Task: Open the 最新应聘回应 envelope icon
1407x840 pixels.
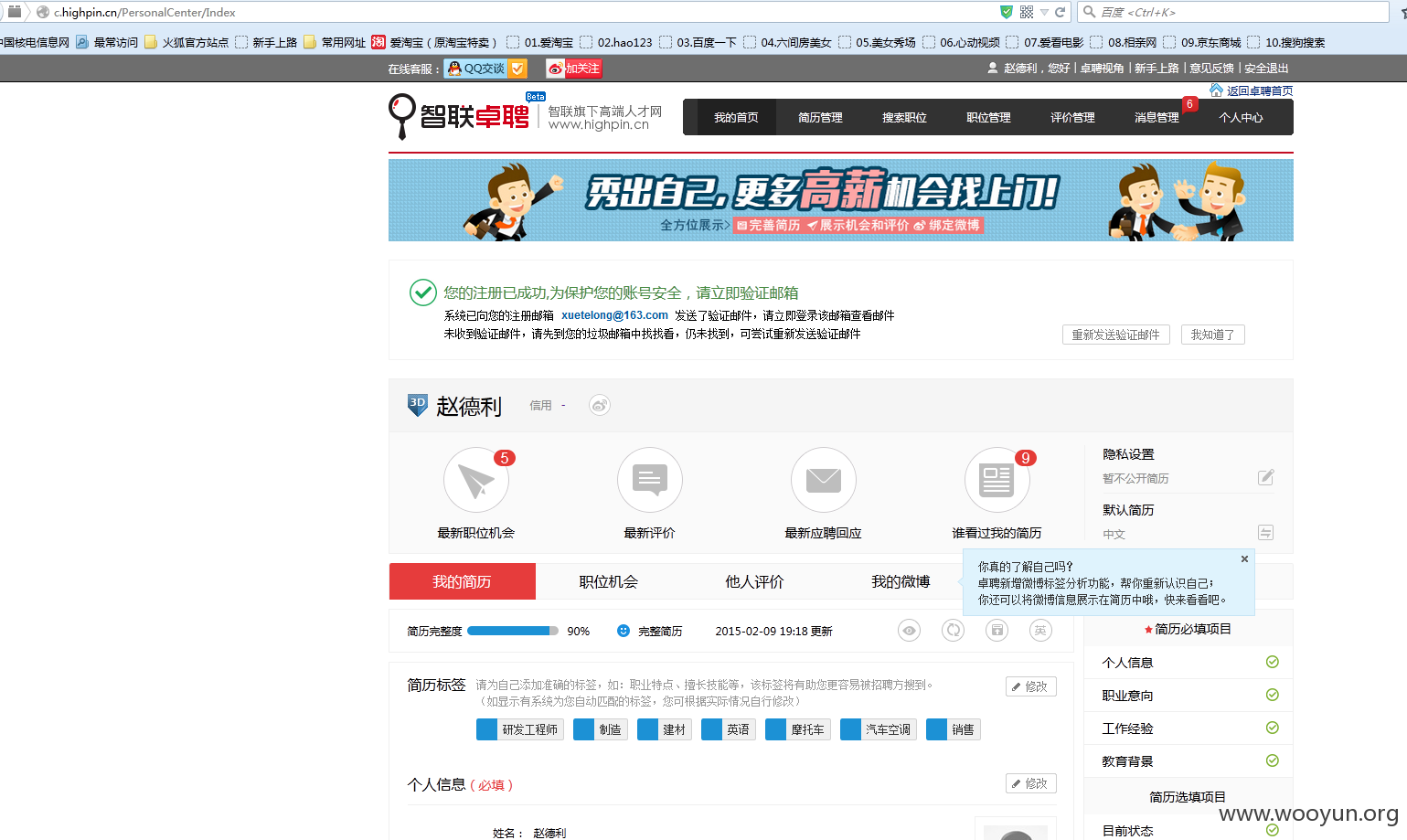Action: click(824, 480)
